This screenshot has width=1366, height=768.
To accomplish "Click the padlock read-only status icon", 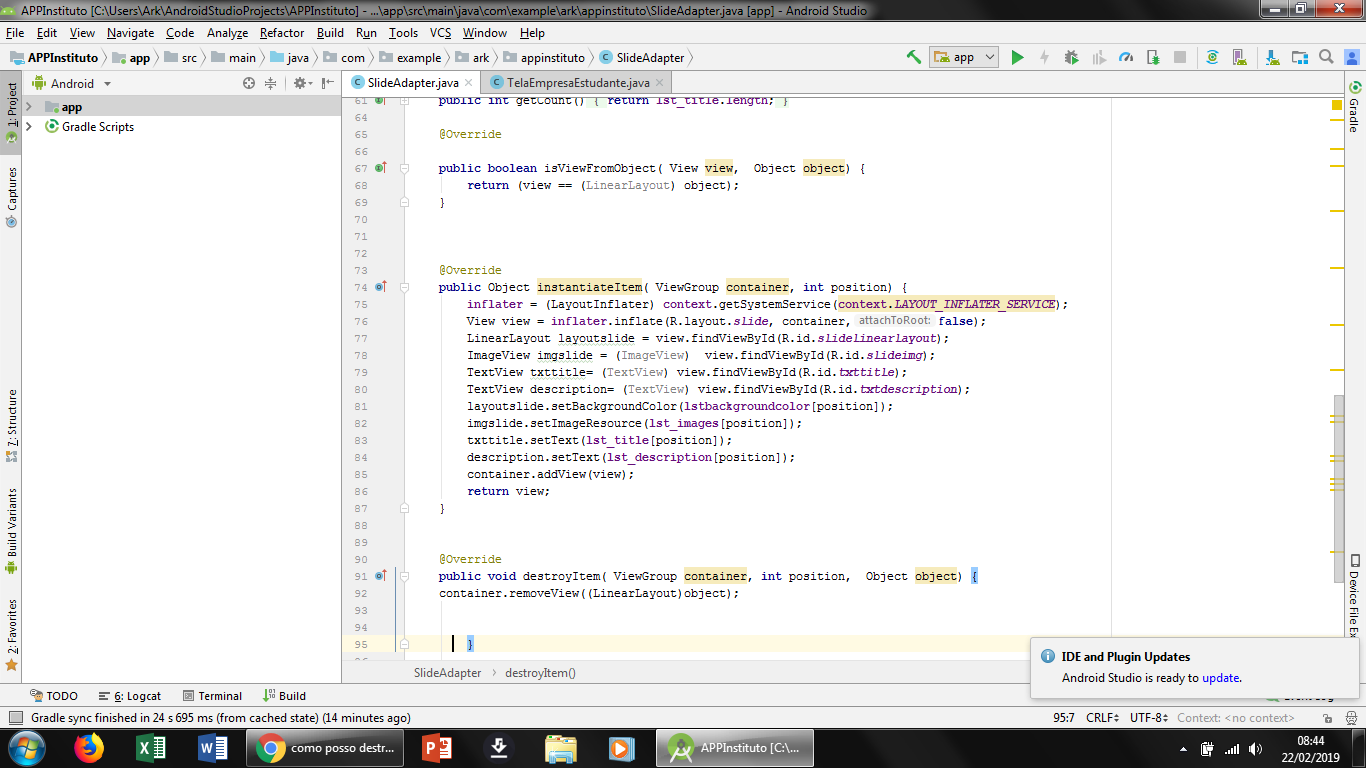I will click(1327, 718).
